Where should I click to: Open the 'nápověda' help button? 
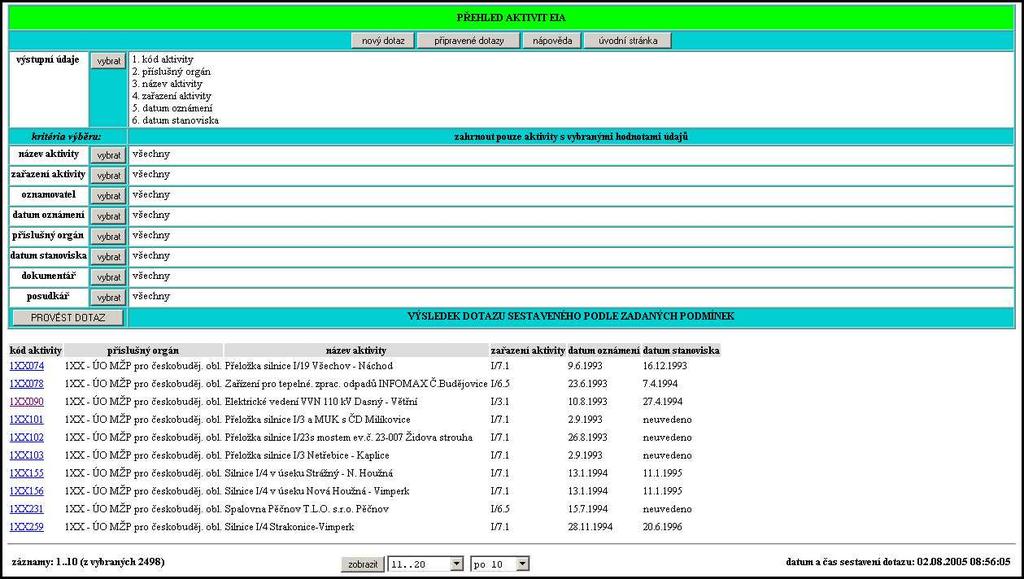point(552,40)
